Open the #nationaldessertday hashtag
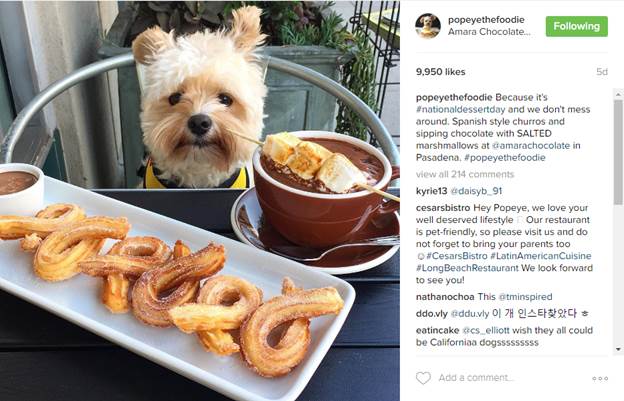This screenshot has height=401, width=624. [x=460, y=109]
